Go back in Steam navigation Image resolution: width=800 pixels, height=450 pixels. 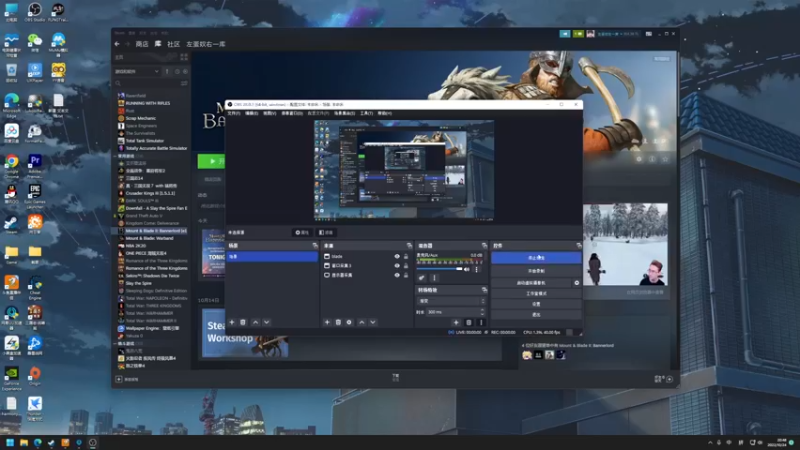tap(117, 44)
